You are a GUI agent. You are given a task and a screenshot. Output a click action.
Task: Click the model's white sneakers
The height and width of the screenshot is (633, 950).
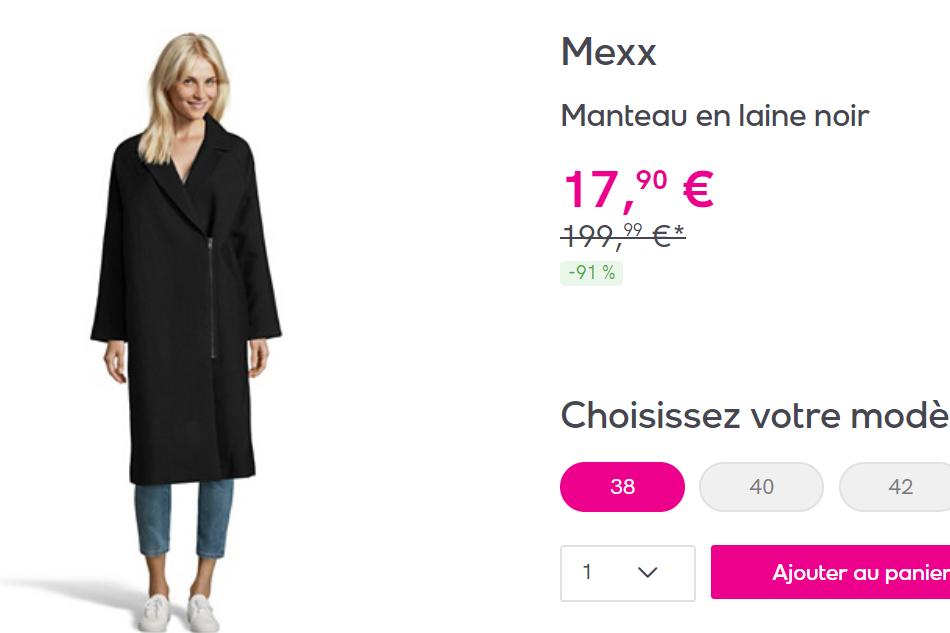(x=182, y=611)
